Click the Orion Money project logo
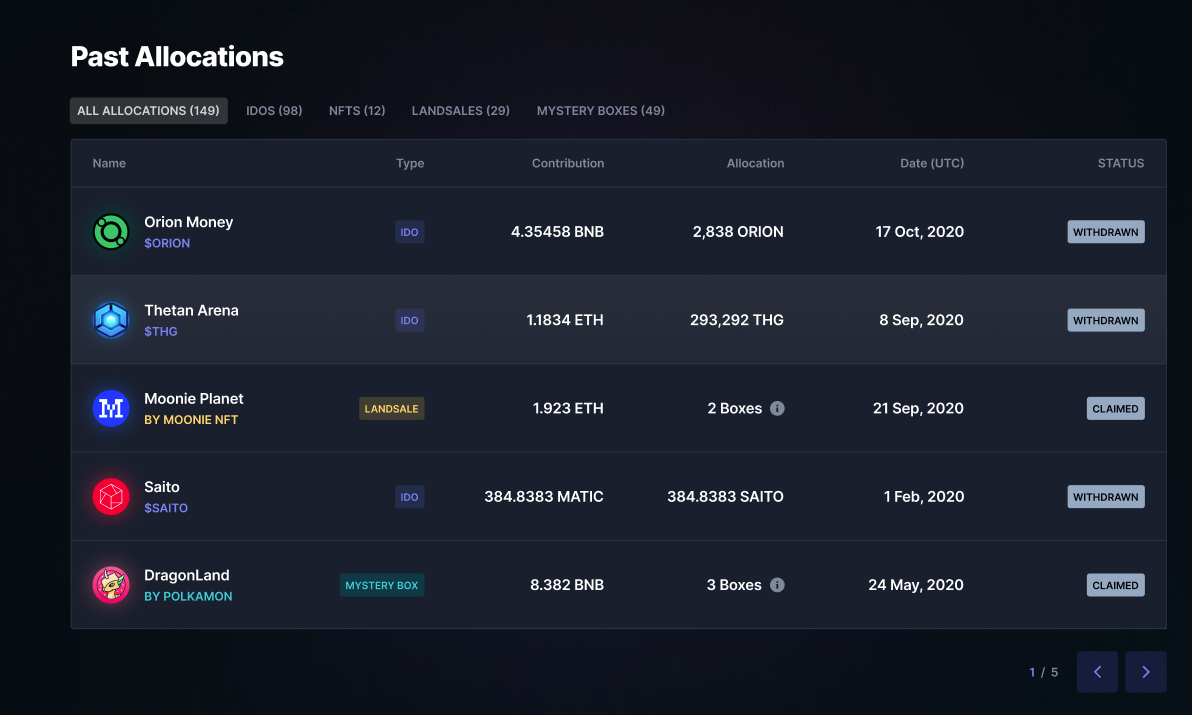 pyautogui.click(x=111, y=232)
